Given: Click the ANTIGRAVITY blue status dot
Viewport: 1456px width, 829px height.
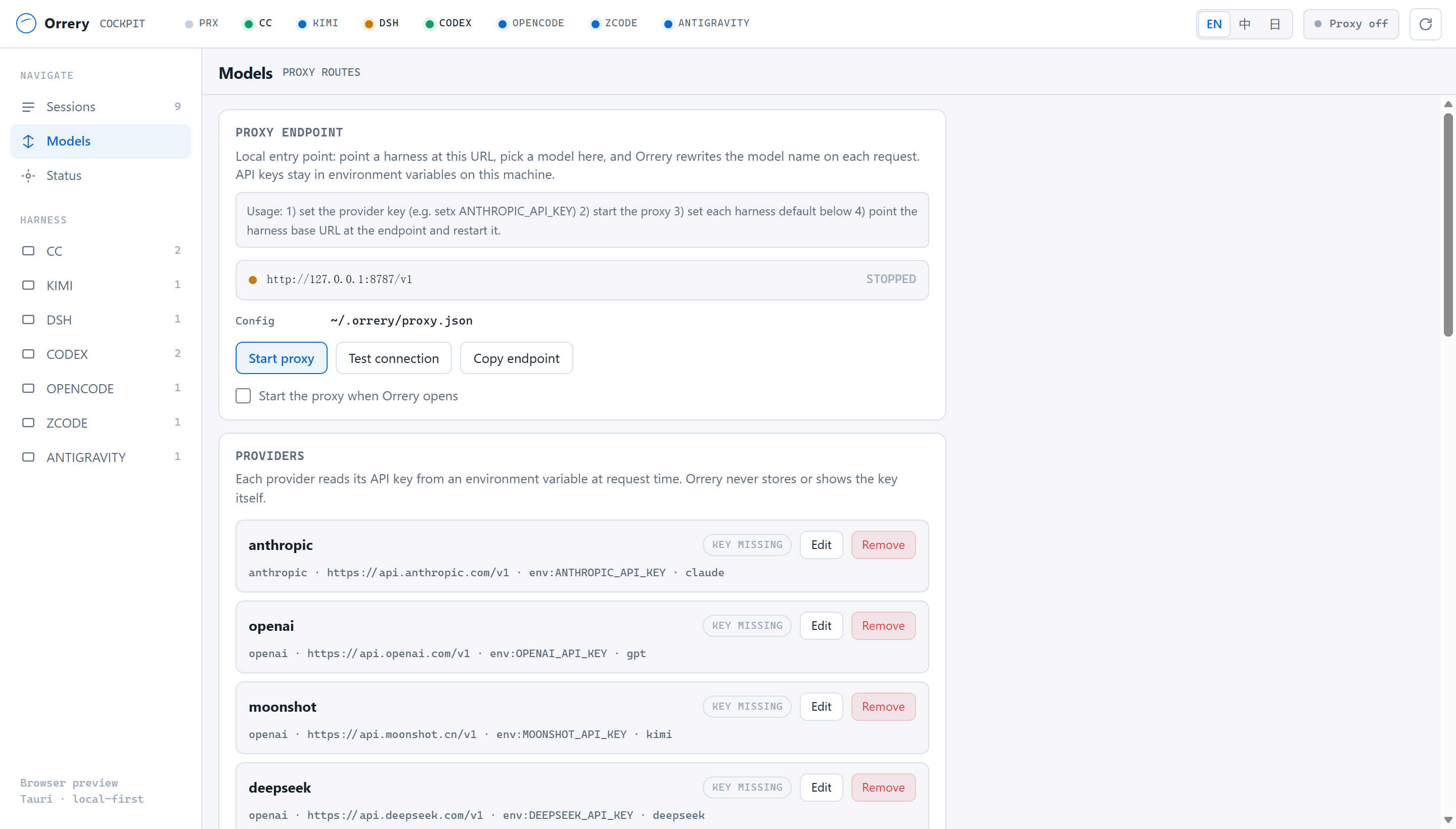Looking at the screenshot, I should [x=668, y=24].
